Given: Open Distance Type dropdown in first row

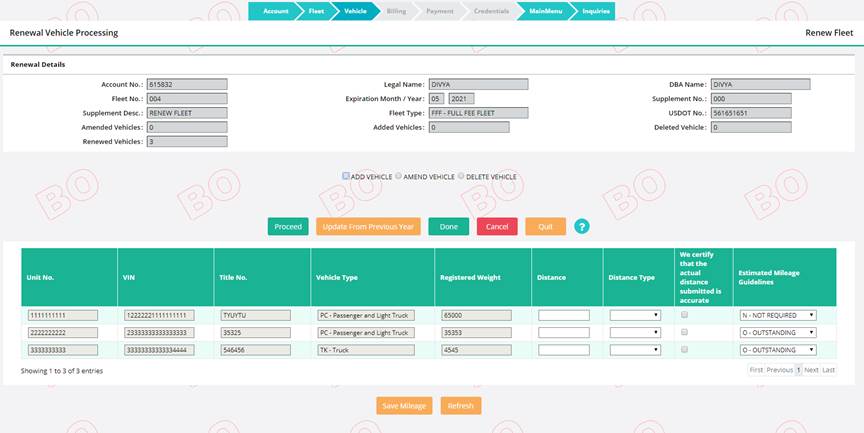Looking at the screenshot, I should click(x=635, y=315).
